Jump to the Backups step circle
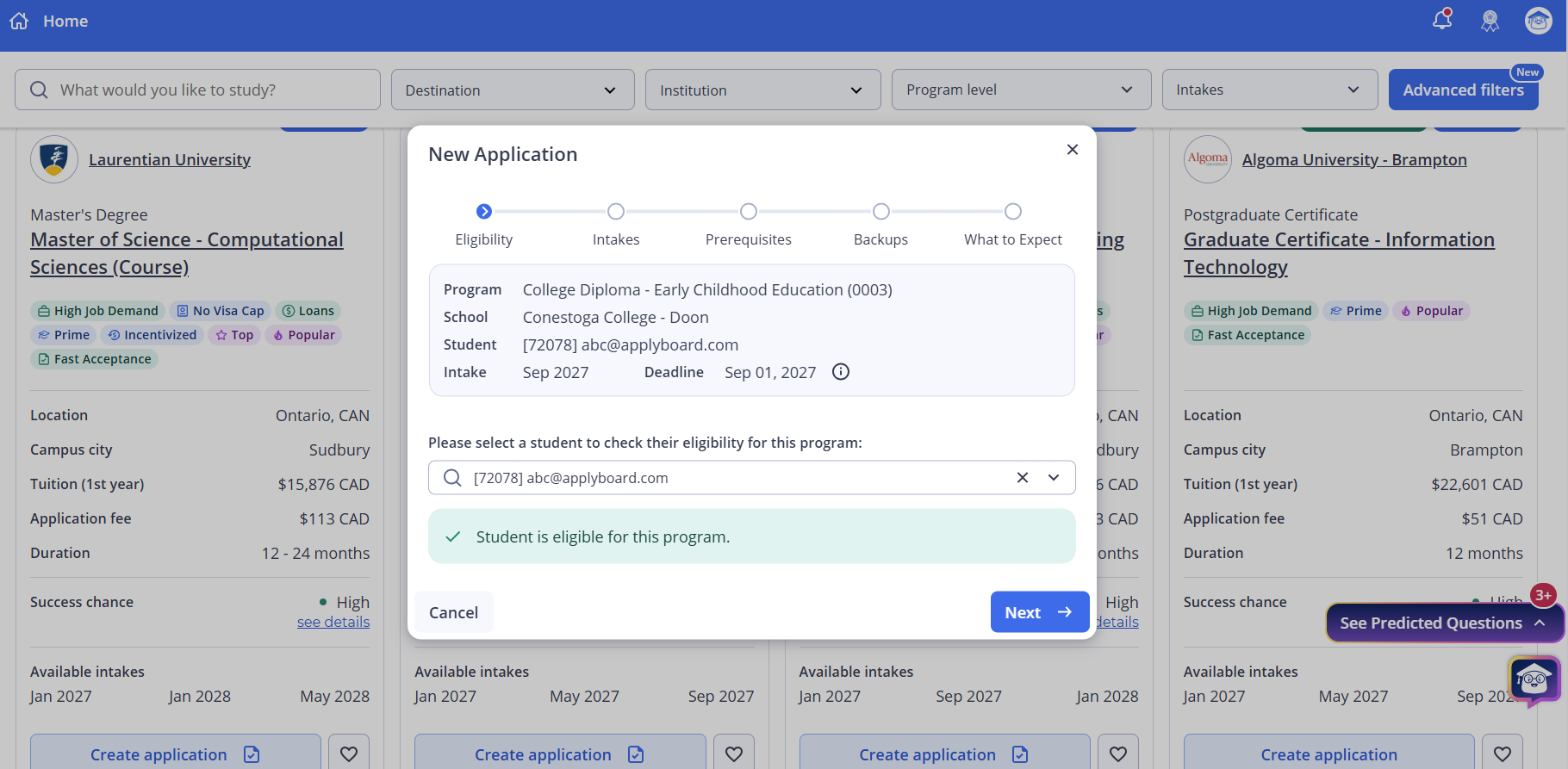 click(880, 212)
